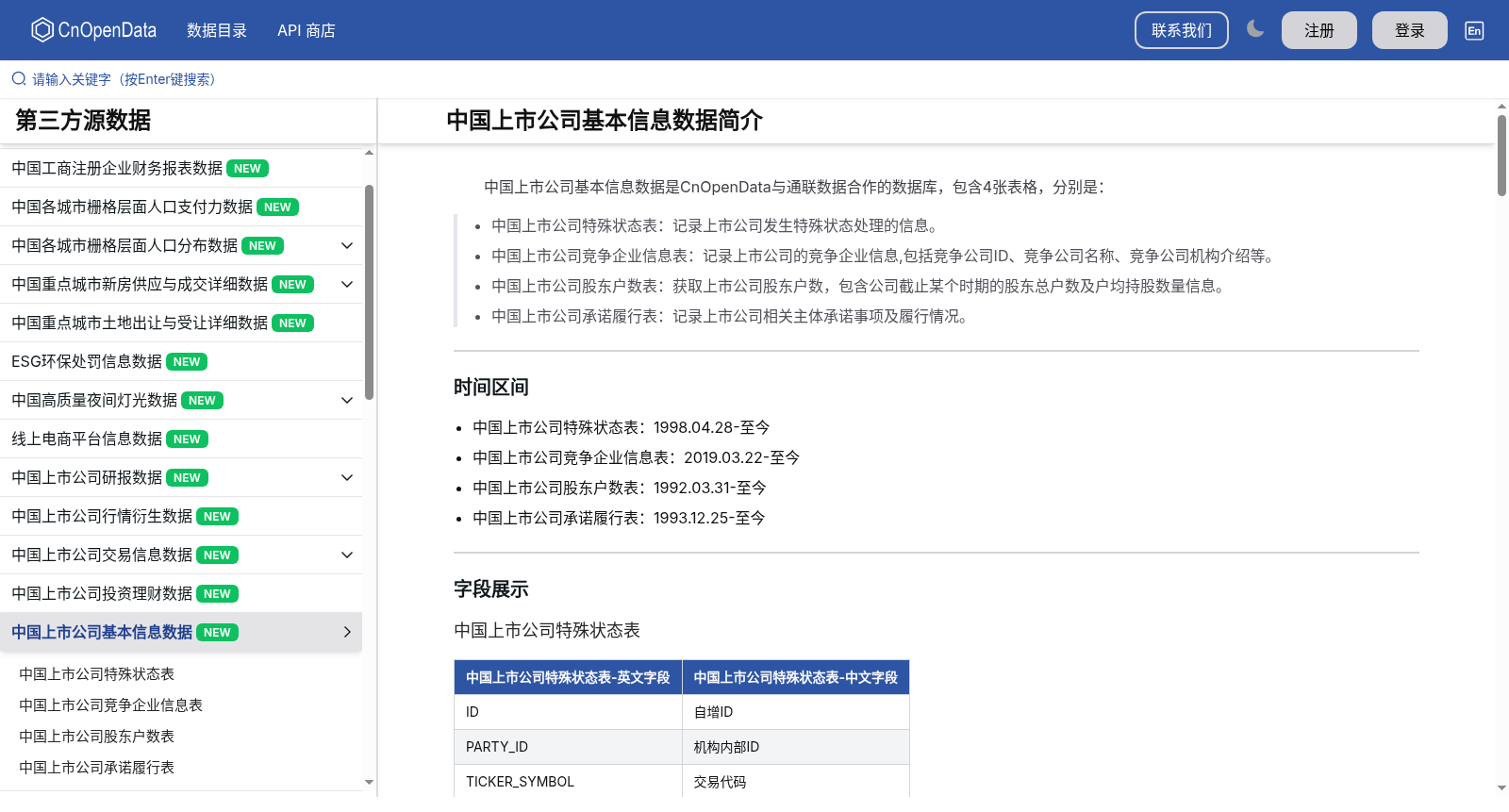Toggle dark mode moon icon
Viewport: 1509px width, 812px height.
tap(1254, 29)
